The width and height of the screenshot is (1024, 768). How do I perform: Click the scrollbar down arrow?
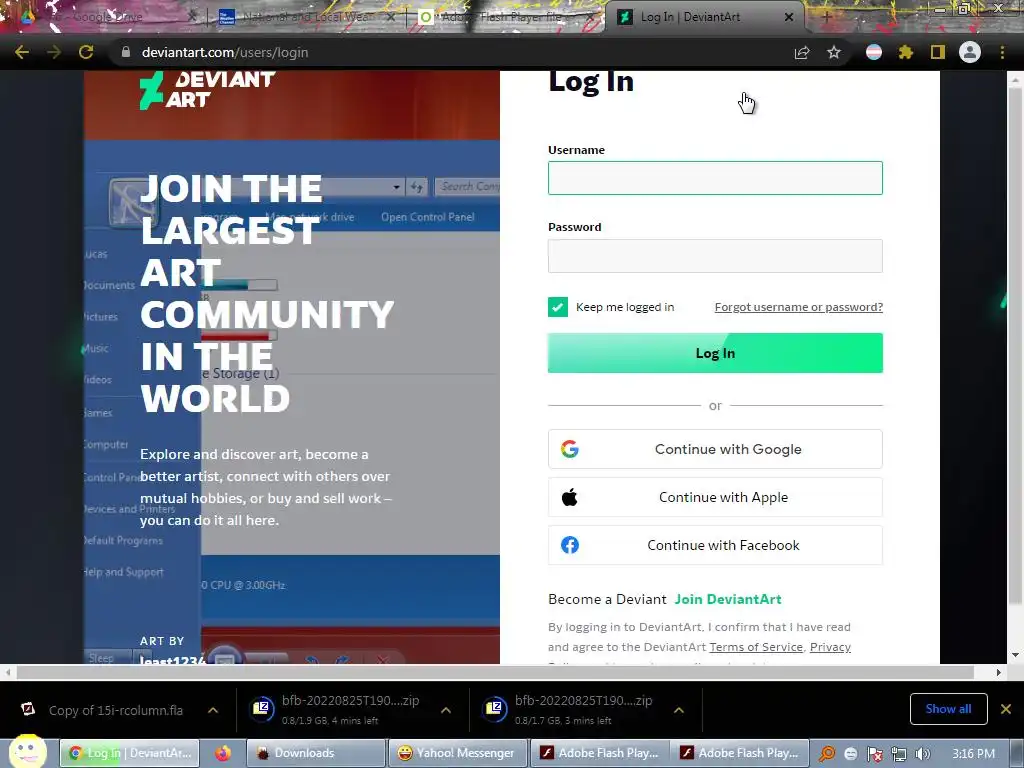tap(1014, 655)
